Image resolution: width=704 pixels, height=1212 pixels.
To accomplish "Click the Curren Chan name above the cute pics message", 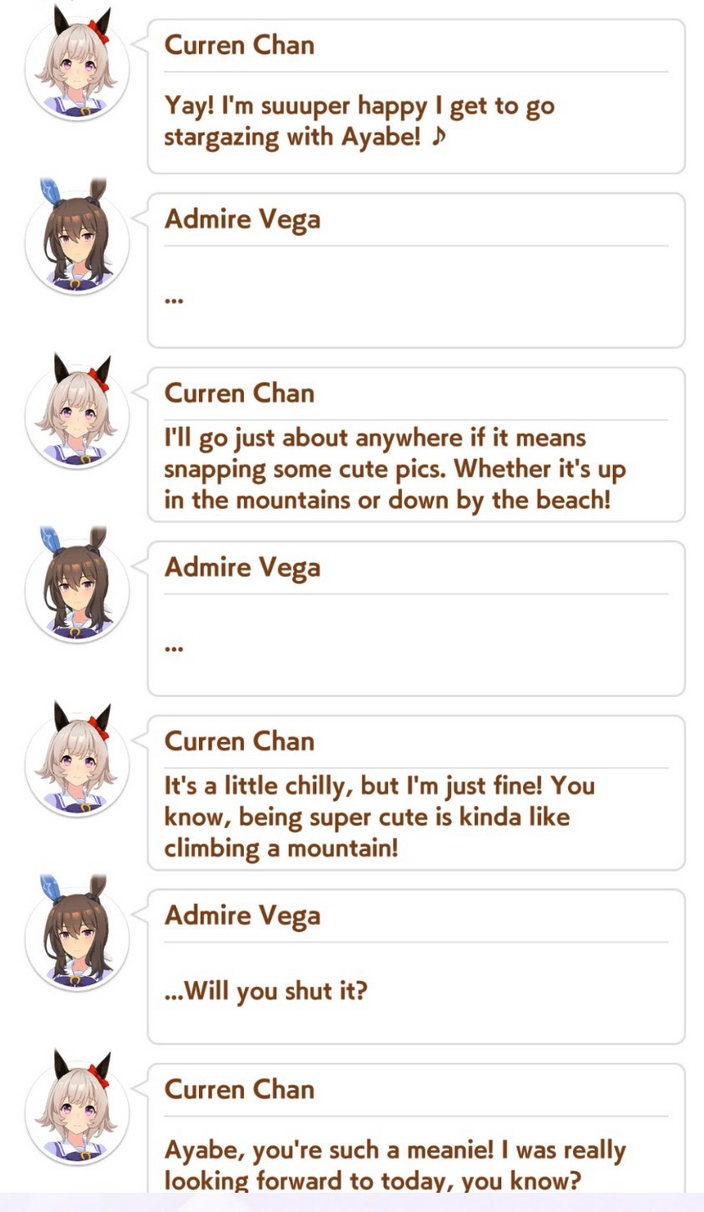I will click(x=239, y=393).
